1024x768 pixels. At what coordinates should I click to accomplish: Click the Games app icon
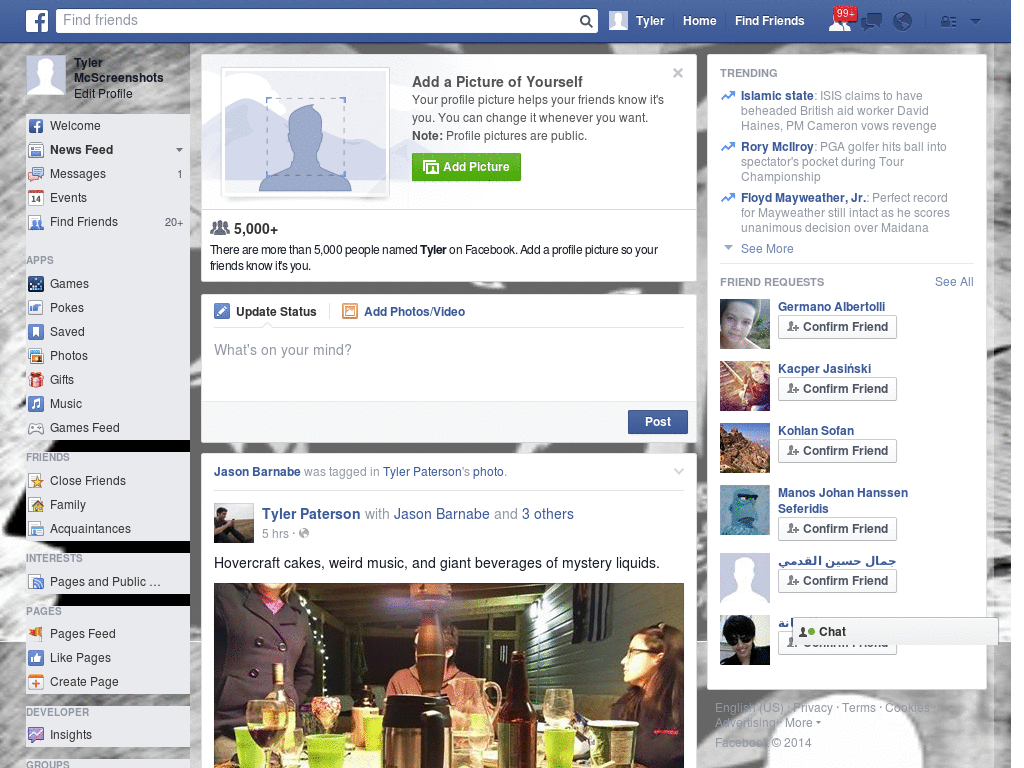point(36,284)
